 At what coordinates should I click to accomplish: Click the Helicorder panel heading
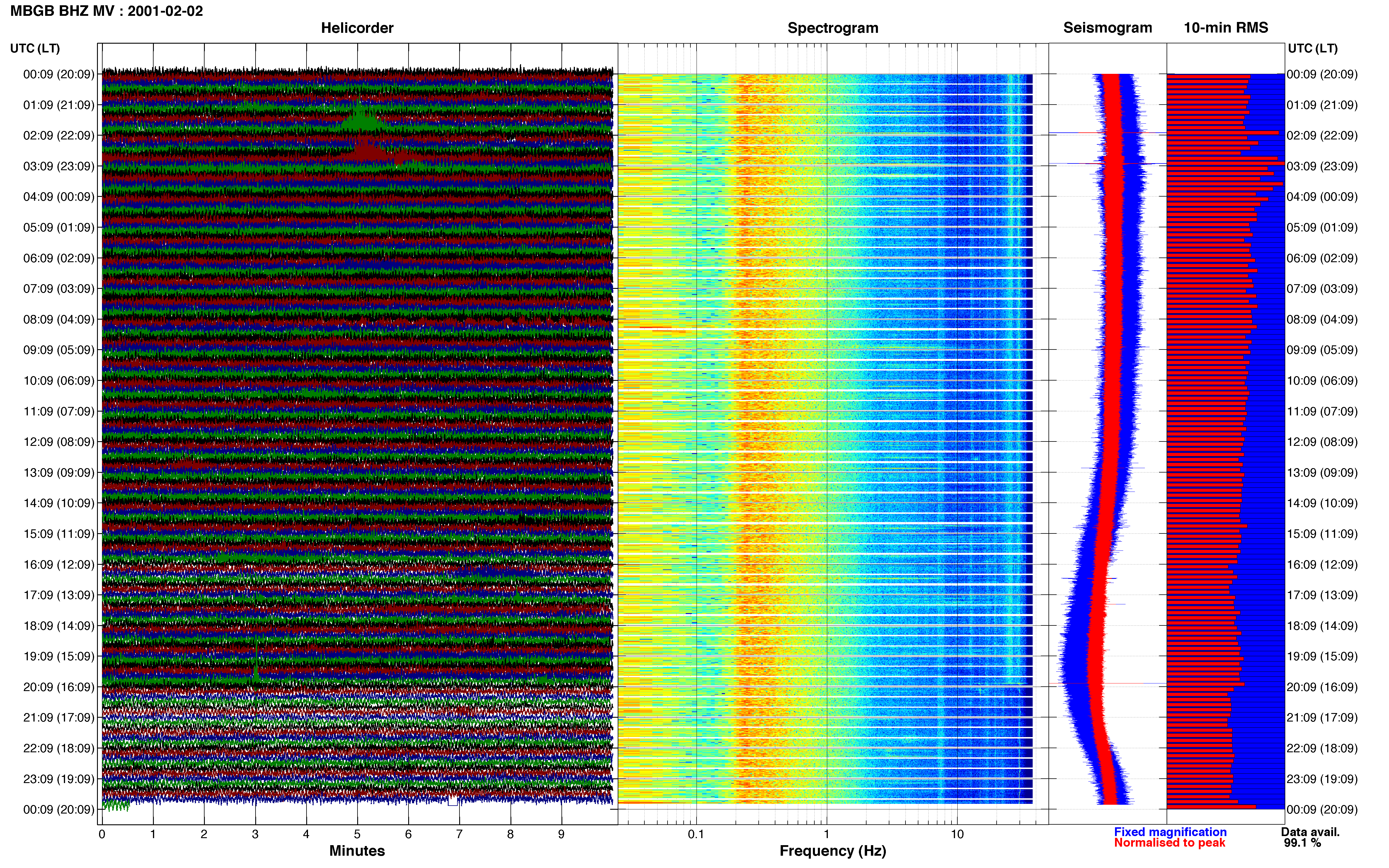click(357, 28)
